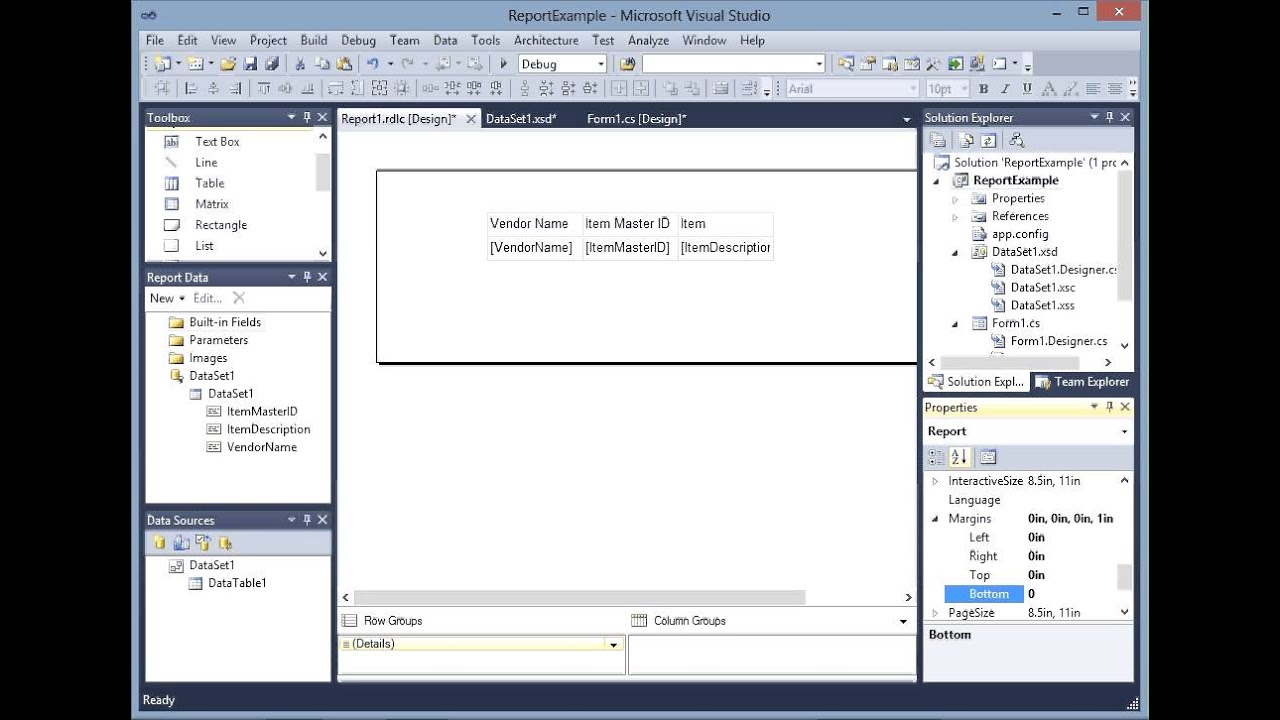Apply italic formatting with the I icon
This screenshot has height=720, width=1280.
(1004, 89)
